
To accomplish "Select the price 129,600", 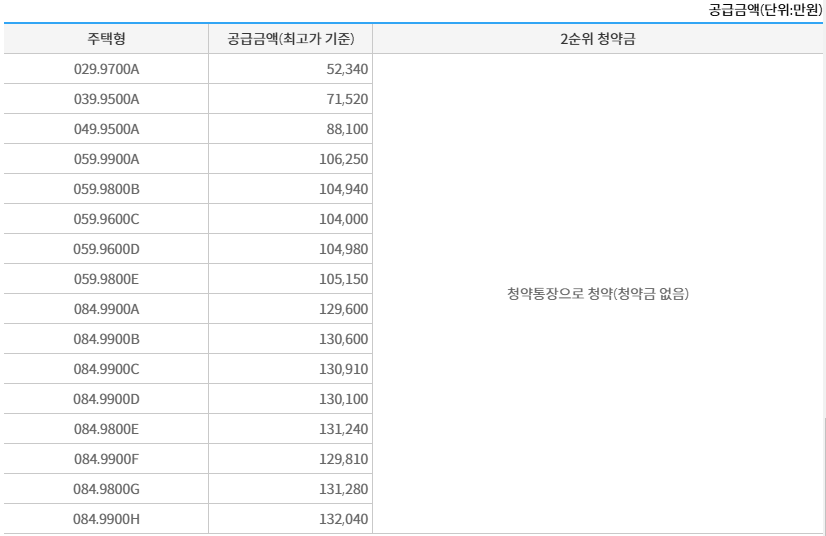I will coord(343,309).
